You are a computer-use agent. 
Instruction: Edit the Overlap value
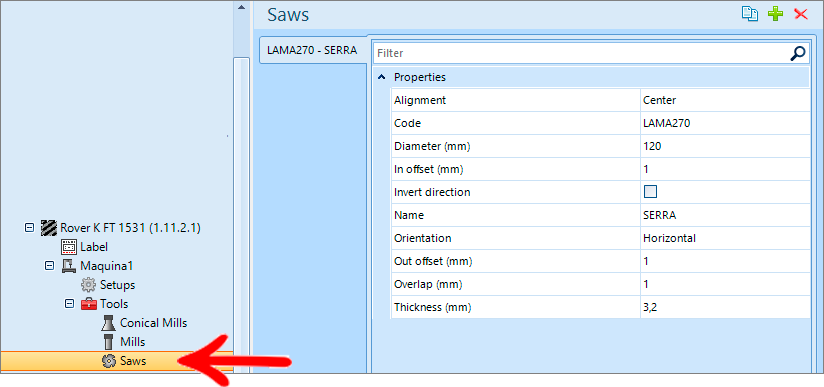(x=725, y=284)
